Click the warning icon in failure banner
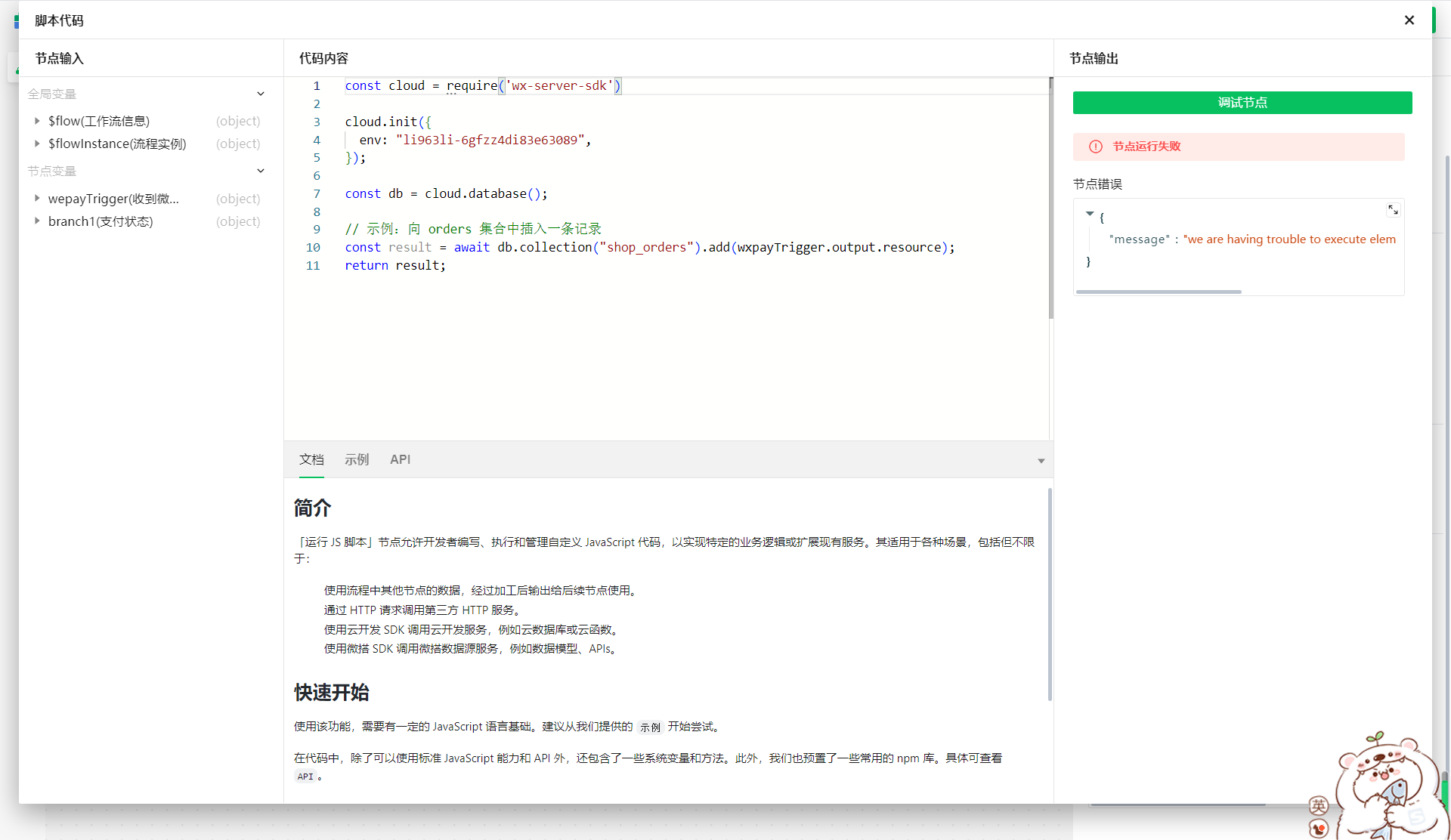Viewport: 1451px width, 840px height. [x=1095, y=147]
